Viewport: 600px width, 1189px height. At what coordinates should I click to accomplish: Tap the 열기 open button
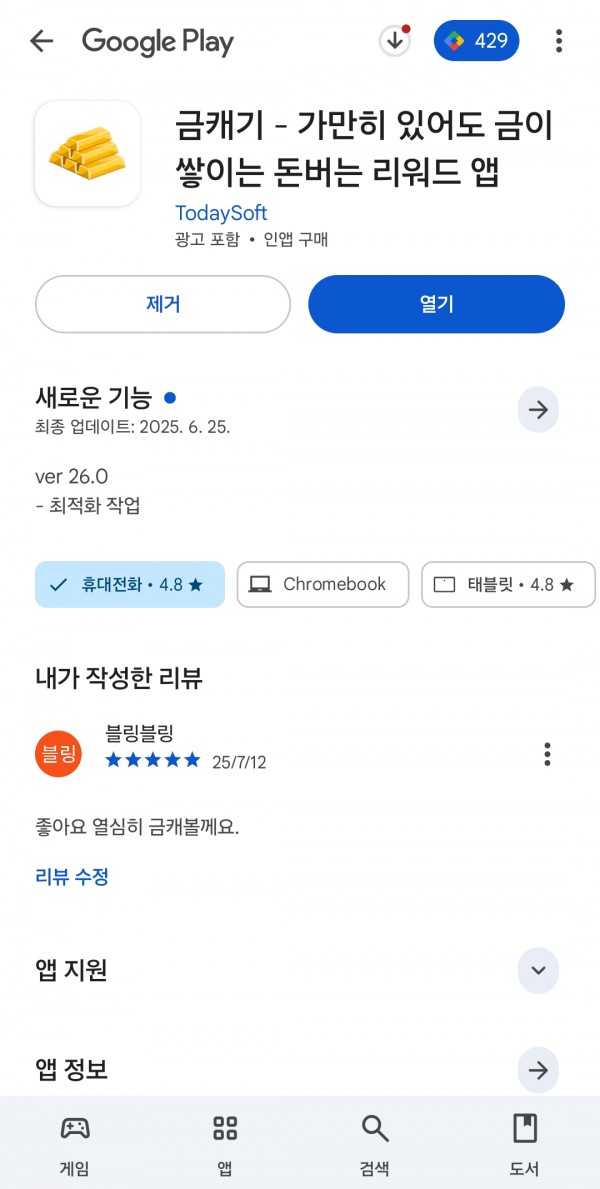point(436,304)
